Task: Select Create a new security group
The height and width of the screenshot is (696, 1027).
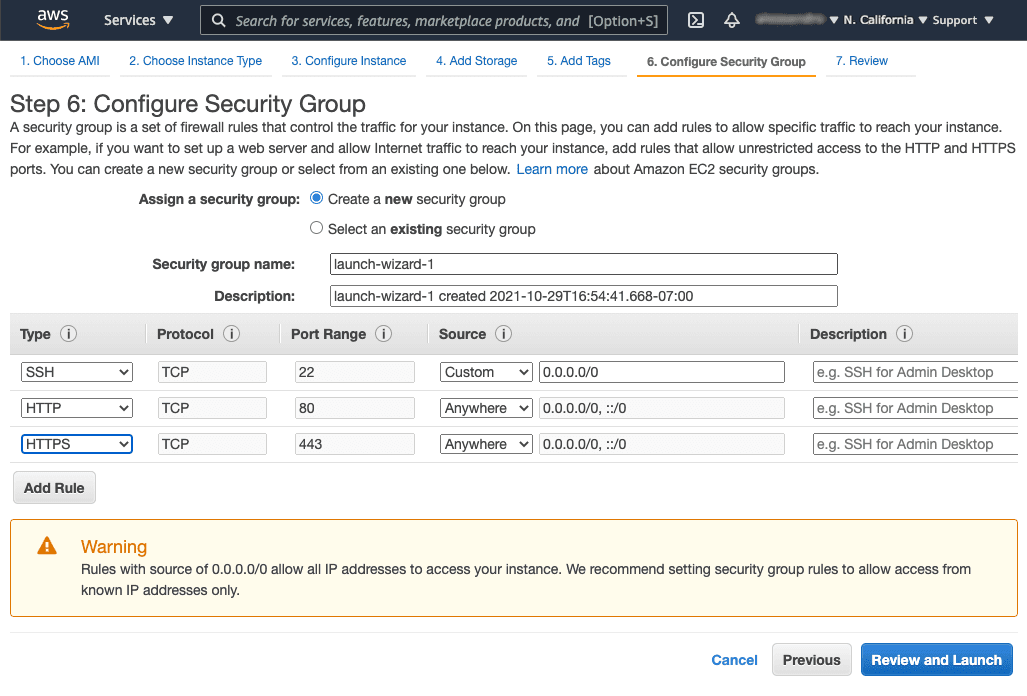Action: (316, 199)
